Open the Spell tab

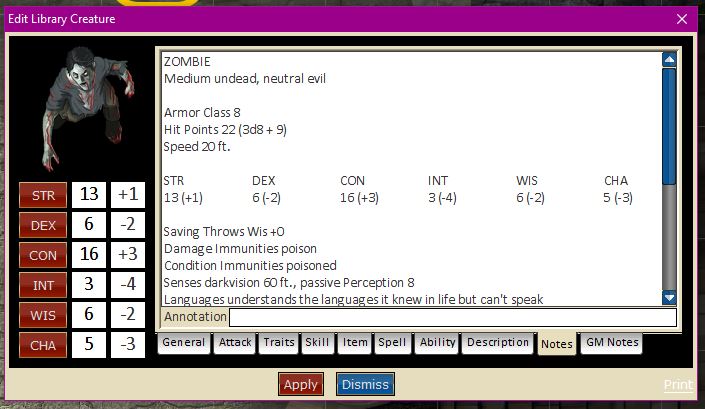tap(392, 343)
